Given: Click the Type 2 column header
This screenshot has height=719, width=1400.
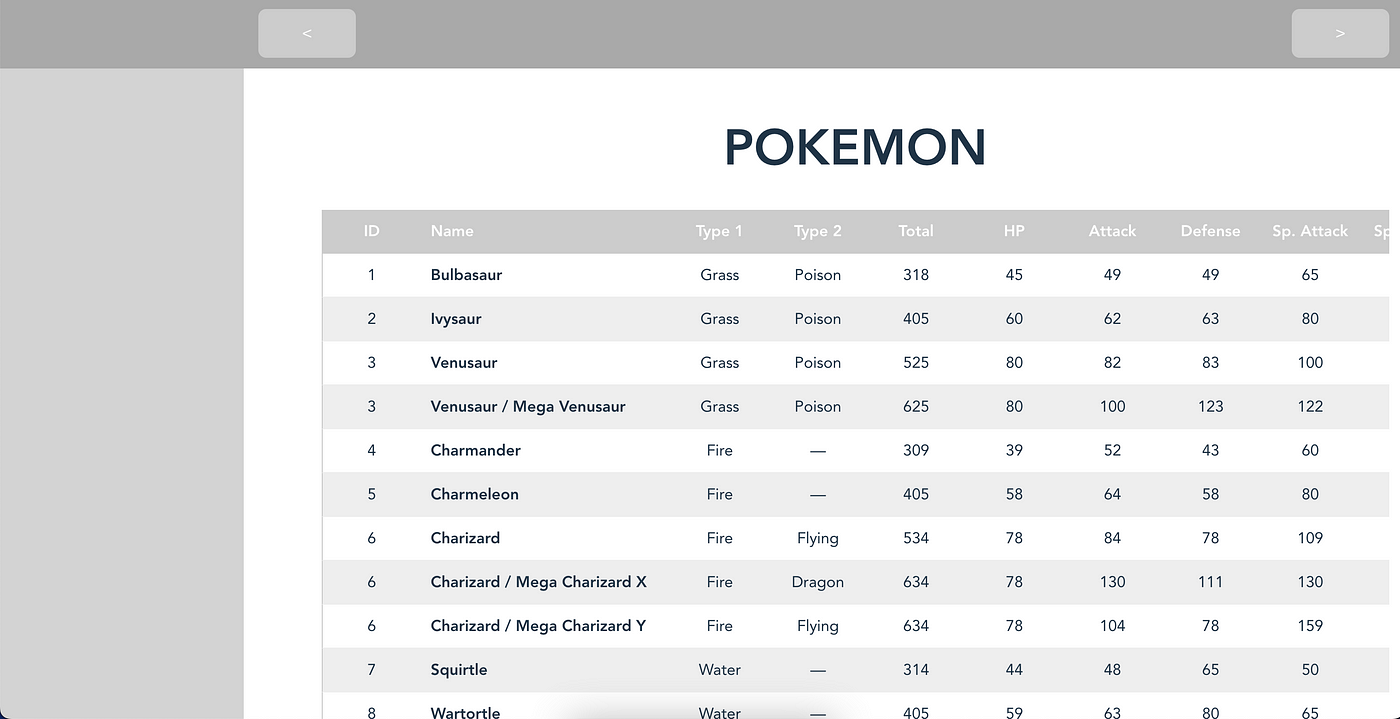Looking at the screenshot, I should [x=818, y=231].
